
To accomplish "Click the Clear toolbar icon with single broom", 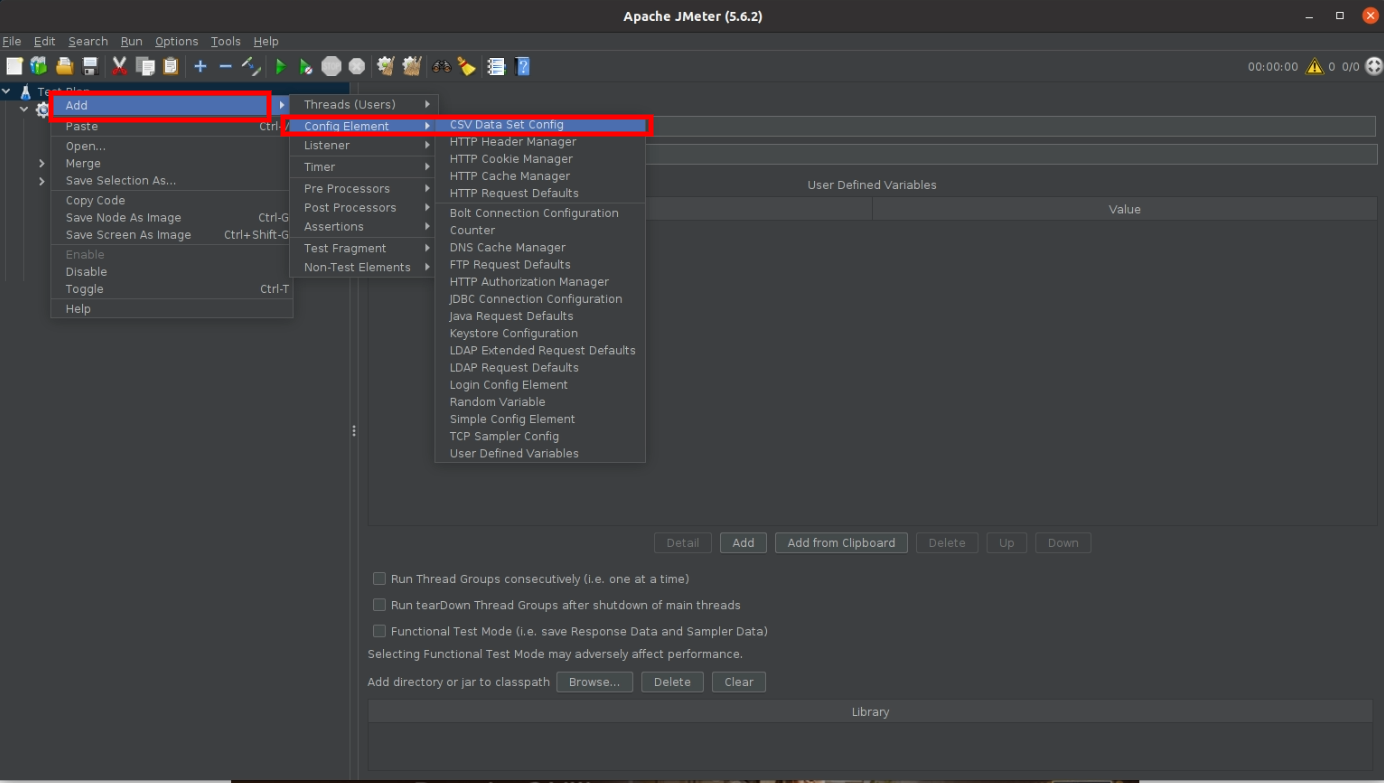I will pyautogui.click(x=386, y=66).
